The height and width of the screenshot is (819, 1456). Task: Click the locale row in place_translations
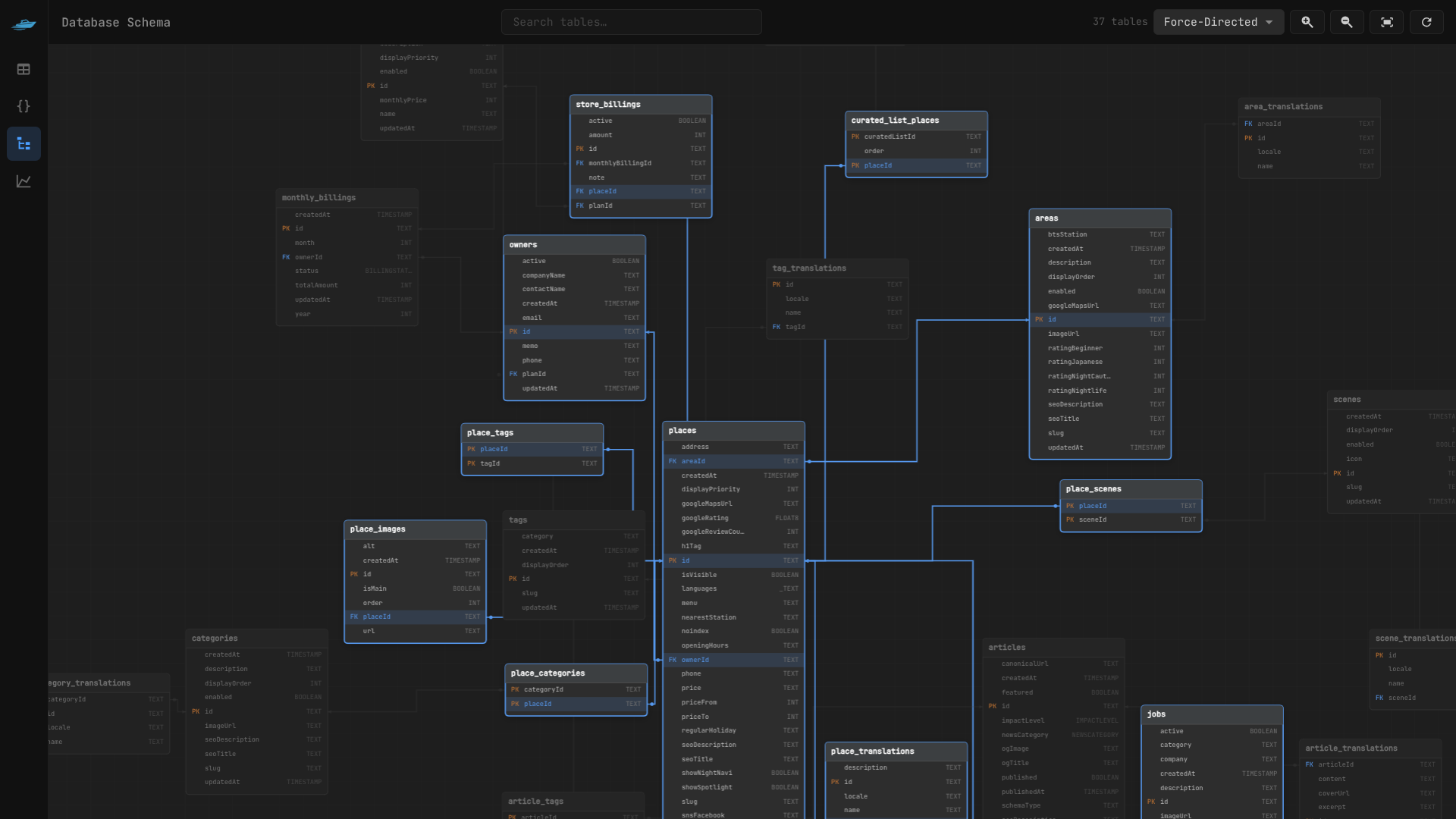point(896,796)
